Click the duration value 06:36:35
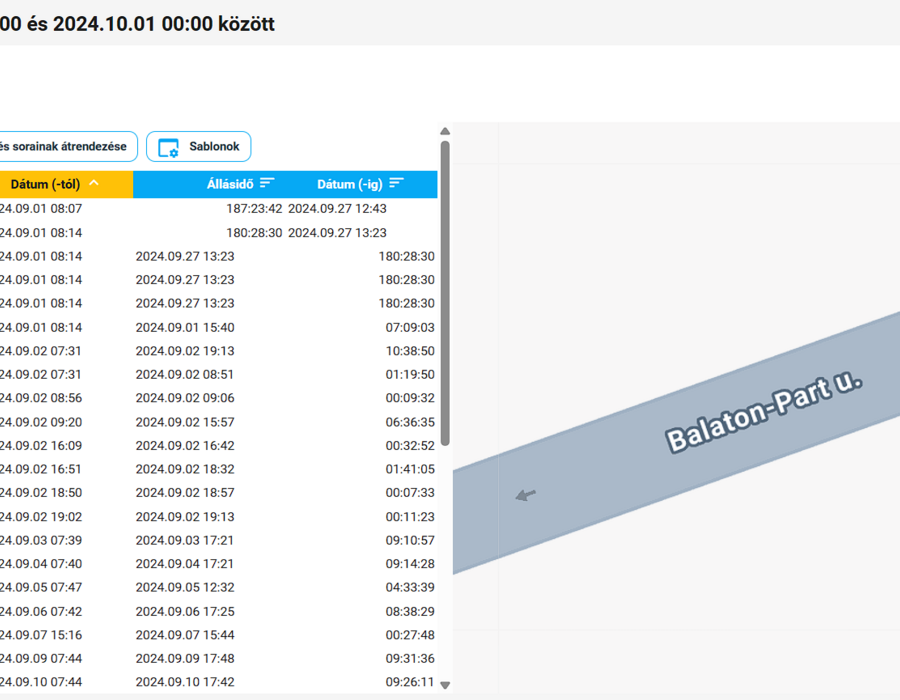 point(410,422)
